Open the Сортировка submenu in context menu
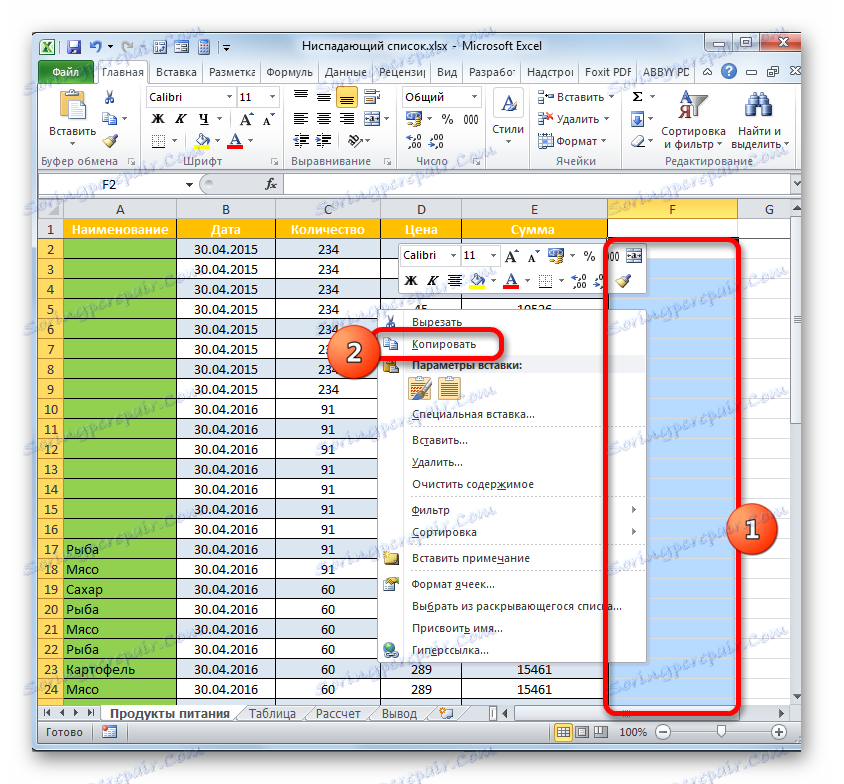This screenshot has width=844, height=784. pos(511,532)
